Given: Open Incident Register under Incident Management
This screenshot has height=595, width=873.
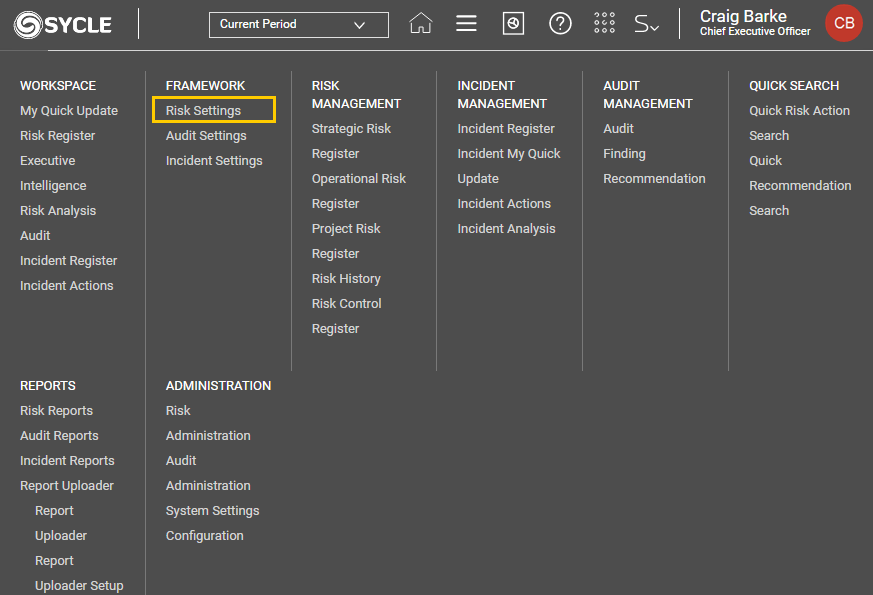Looking at the screenshot, I should click(506, 129).
